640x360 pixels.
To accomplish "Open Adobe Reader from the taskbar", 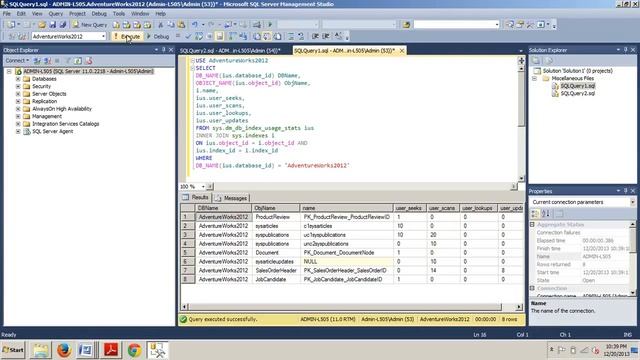I will point(111,350).
